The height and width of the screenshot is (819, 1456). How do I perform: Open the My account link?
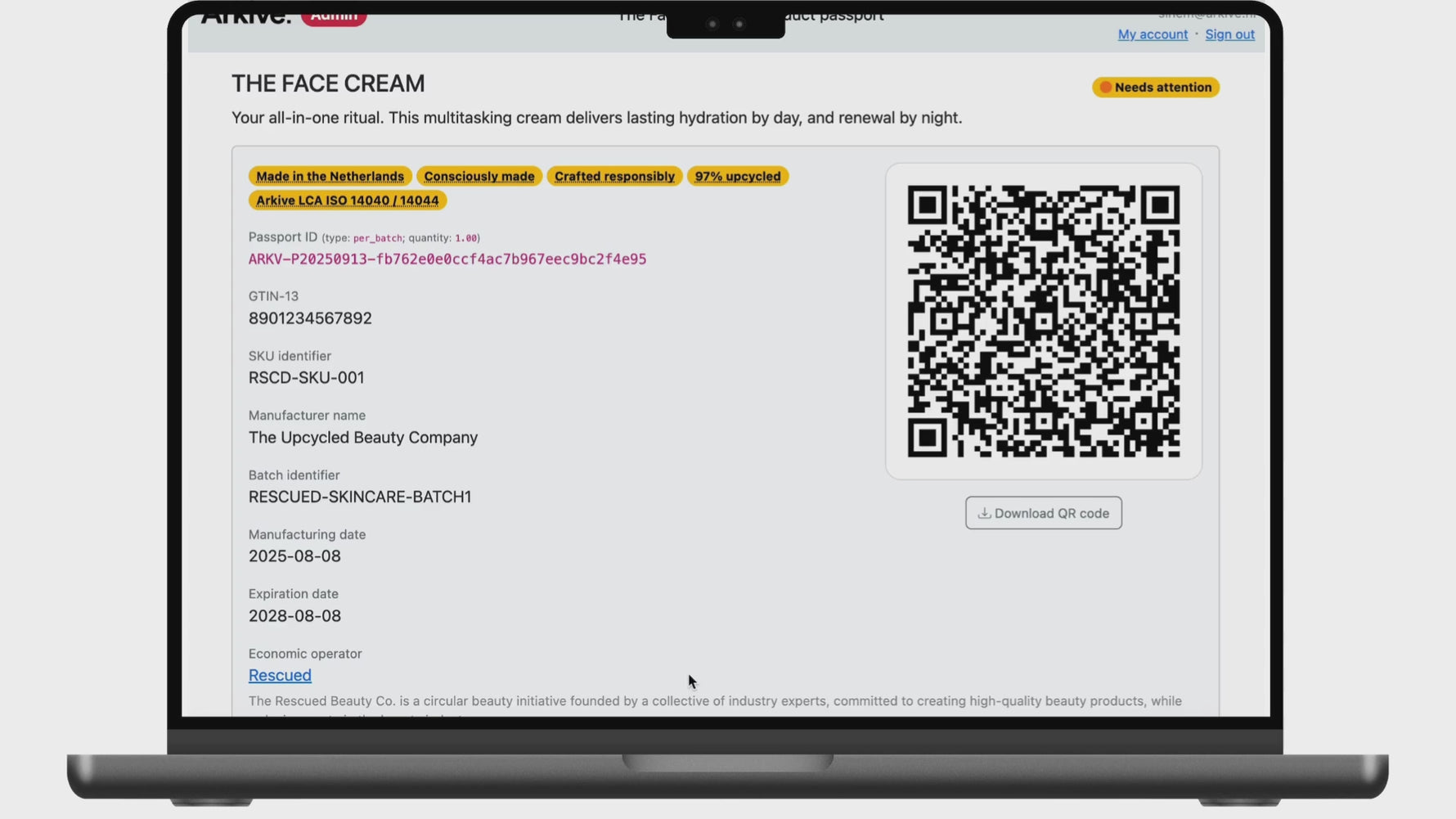coord(1152,34)
